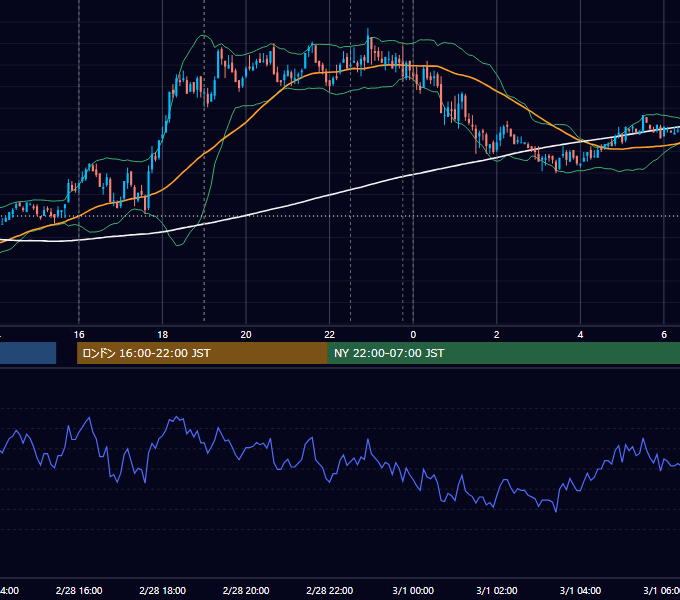Screen dimensions: 680x600
Task: Click the '18' hour label on chart axis
Action: 163,335
